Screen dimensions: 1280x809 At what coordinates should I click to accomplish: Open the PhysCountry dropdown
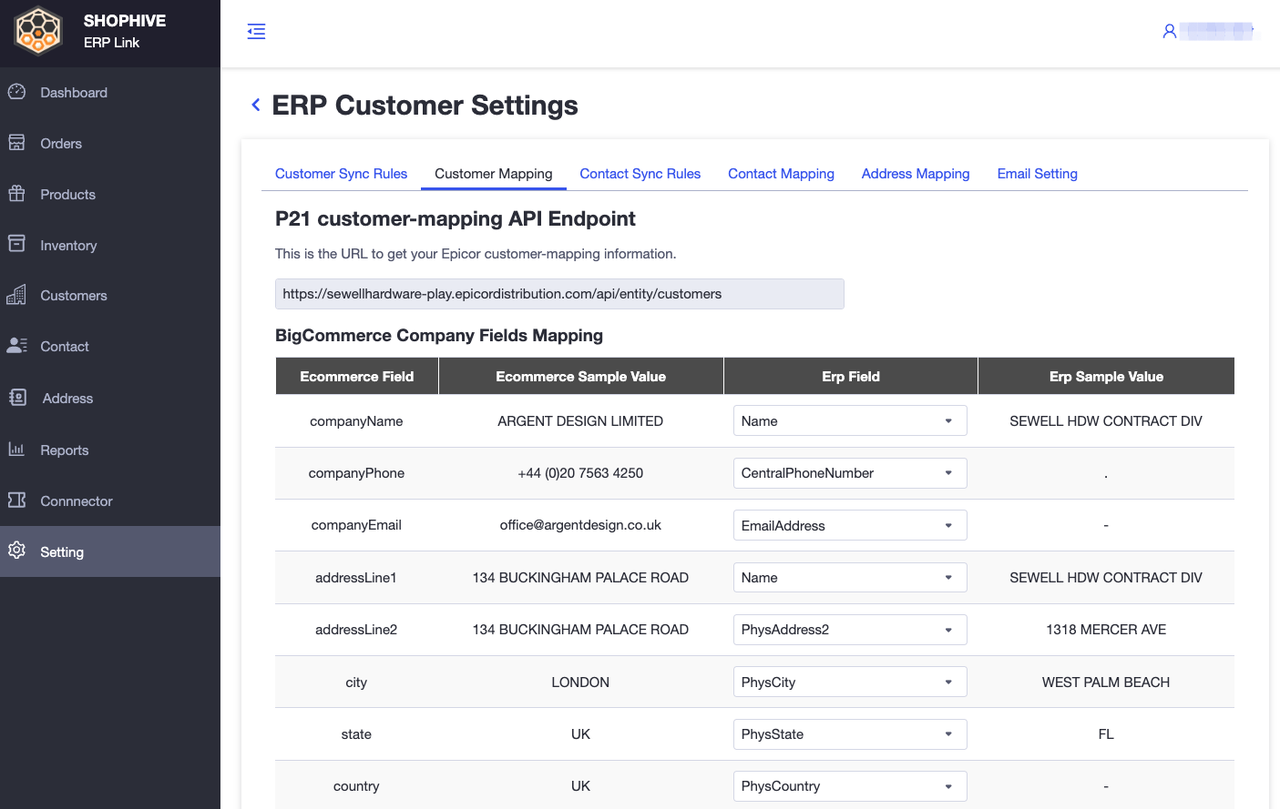[850, 786]
